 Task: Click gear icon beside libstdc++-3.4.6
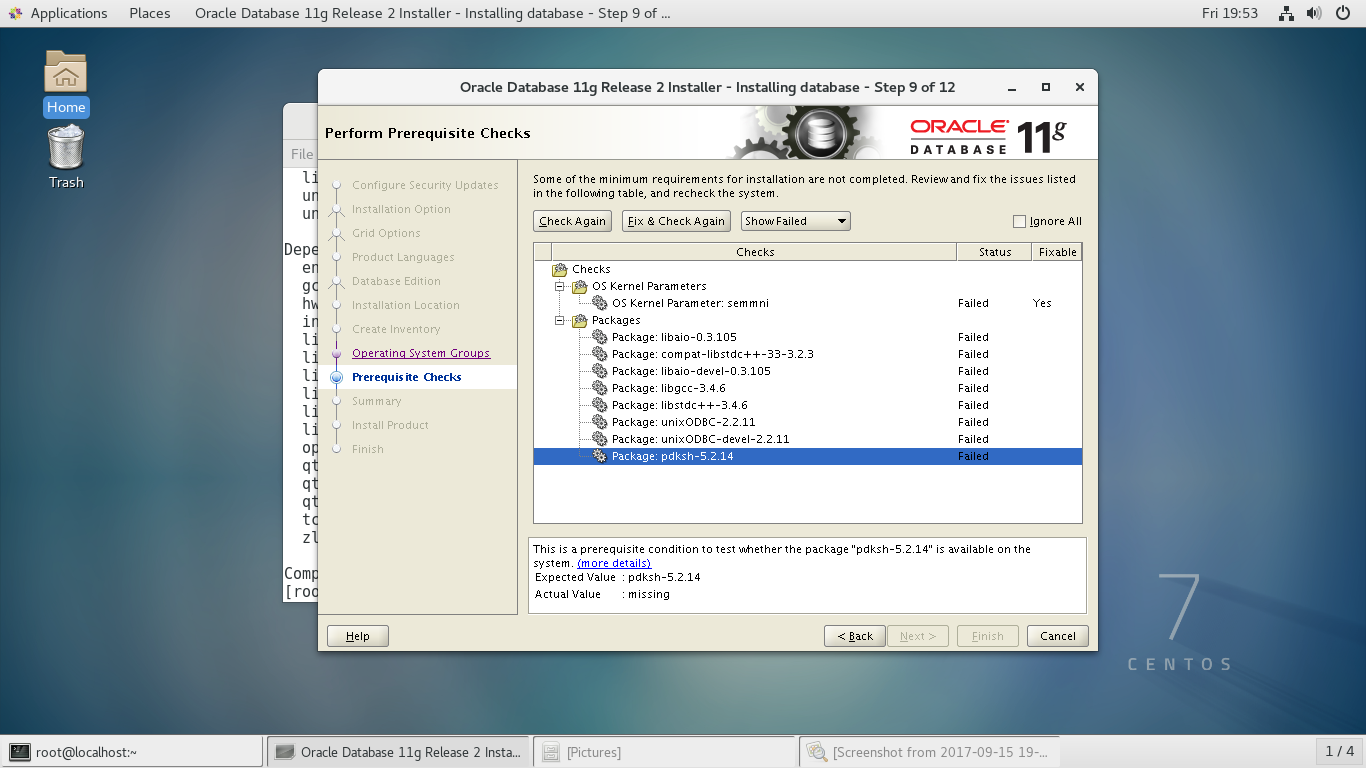coord(600,405)
